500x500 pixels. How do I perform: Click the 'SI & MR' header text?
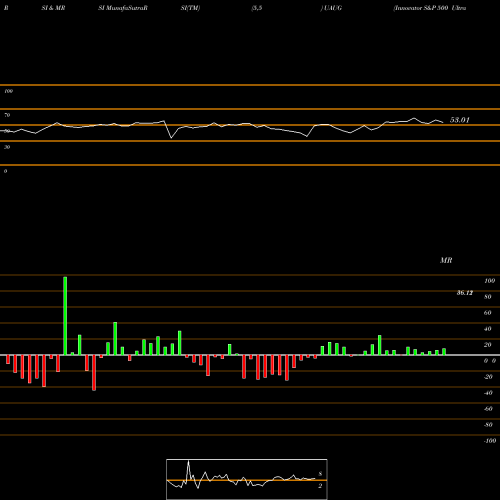53,8
